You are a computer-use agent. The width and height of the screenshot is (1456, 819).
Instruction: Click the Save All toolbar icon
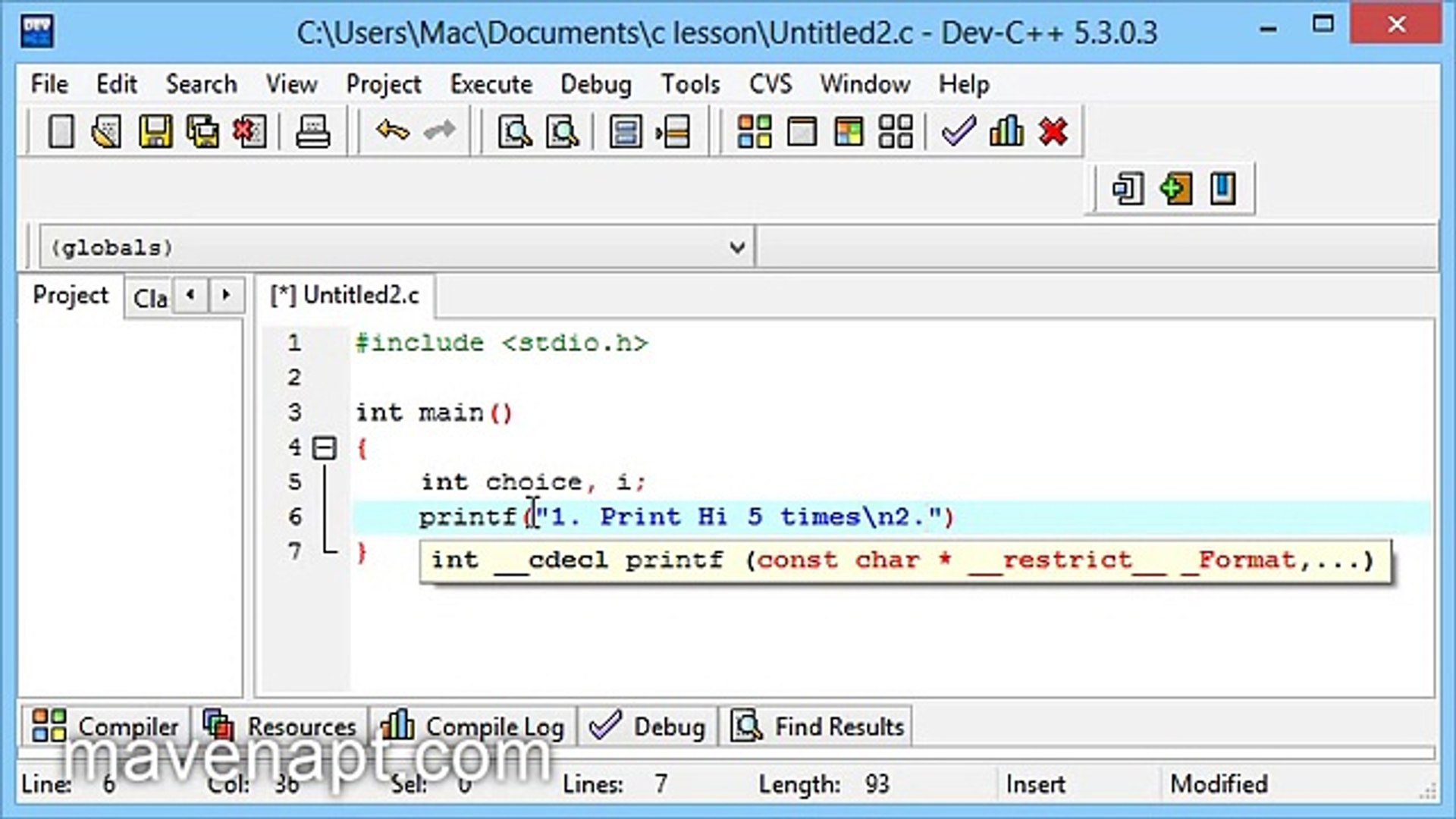tap(202, 132)
